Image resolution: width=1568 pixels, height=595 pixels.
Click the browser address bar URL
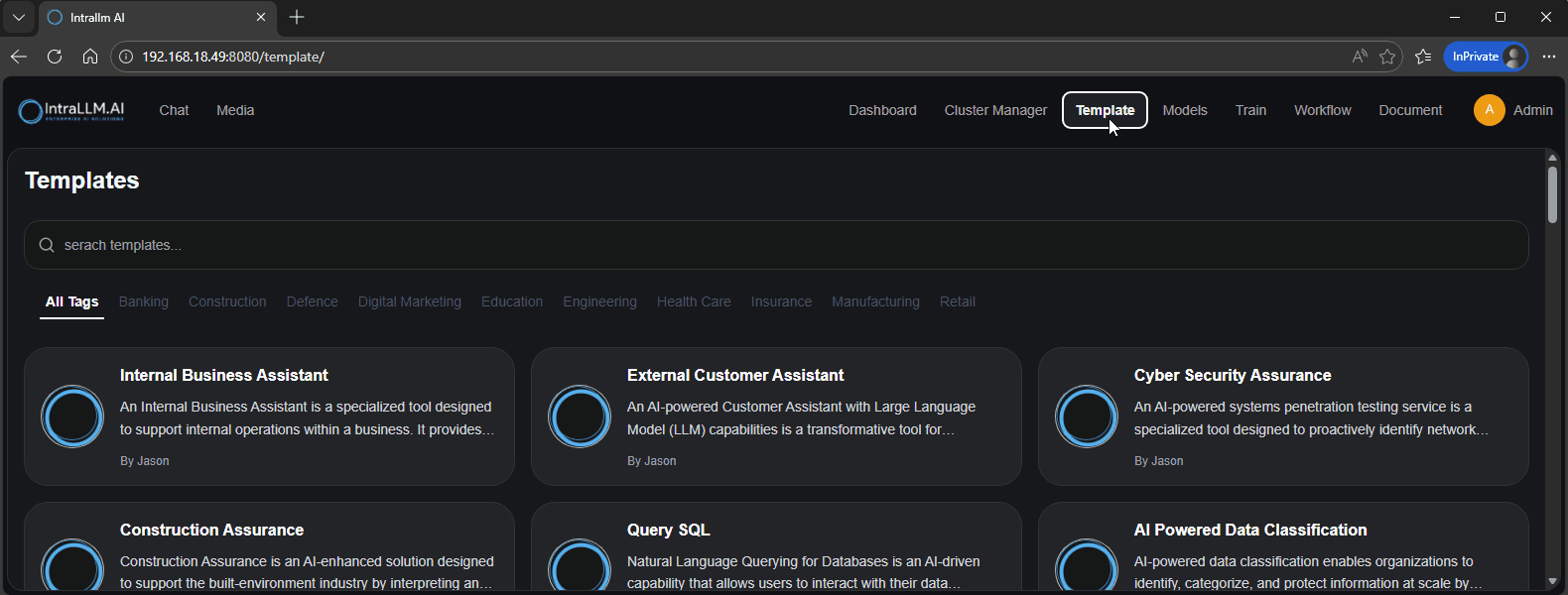pos(233,57)
